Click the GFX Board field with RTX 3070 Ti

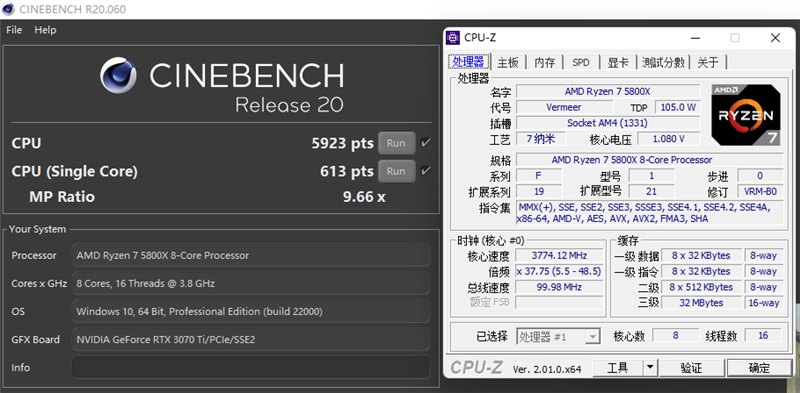[251, 339]
